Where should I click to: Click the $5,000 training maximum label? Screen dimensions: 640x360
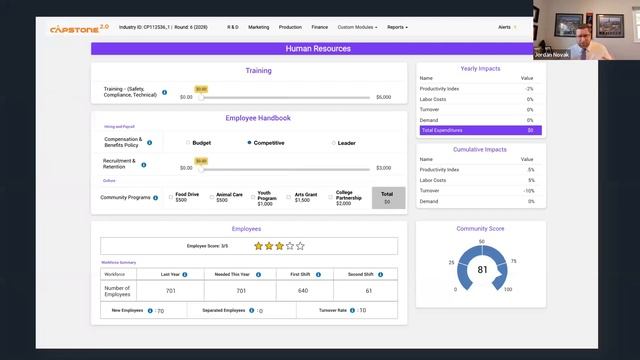384,97
